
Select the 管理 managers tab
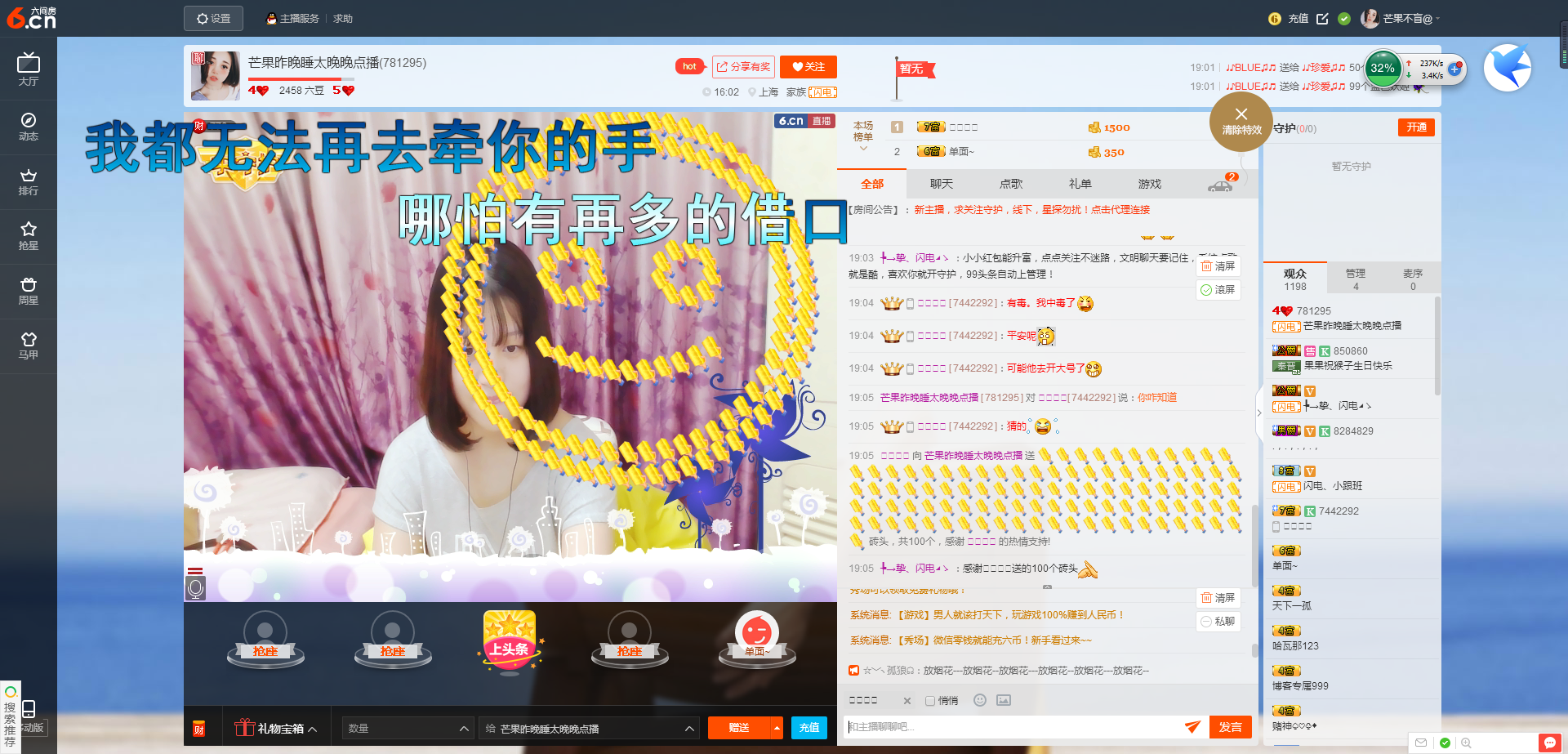1356,279
